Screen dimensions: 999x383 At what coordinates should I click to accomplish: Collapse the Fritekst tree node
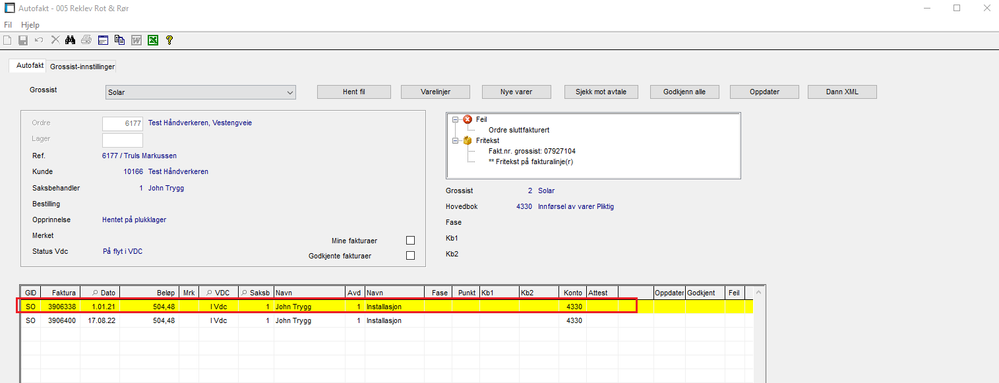click(x=456, y=140)
